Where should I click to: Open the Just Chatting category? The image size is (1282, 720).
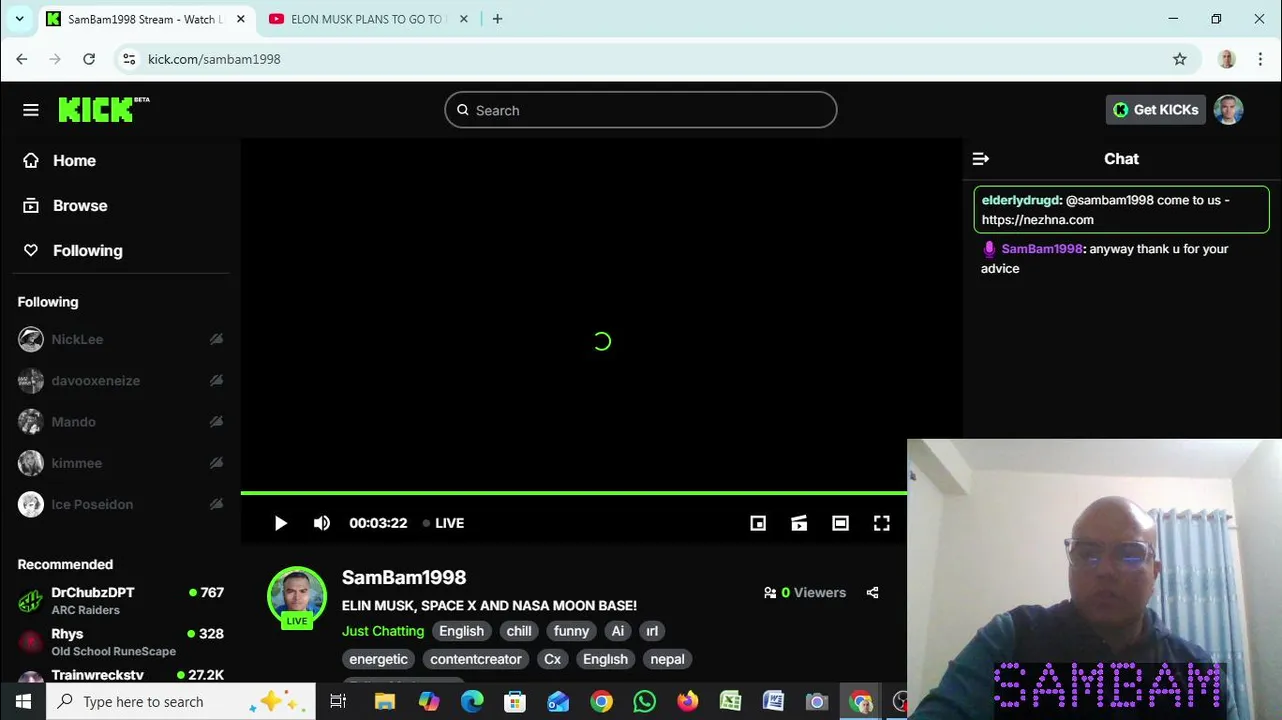click(383, 631)
